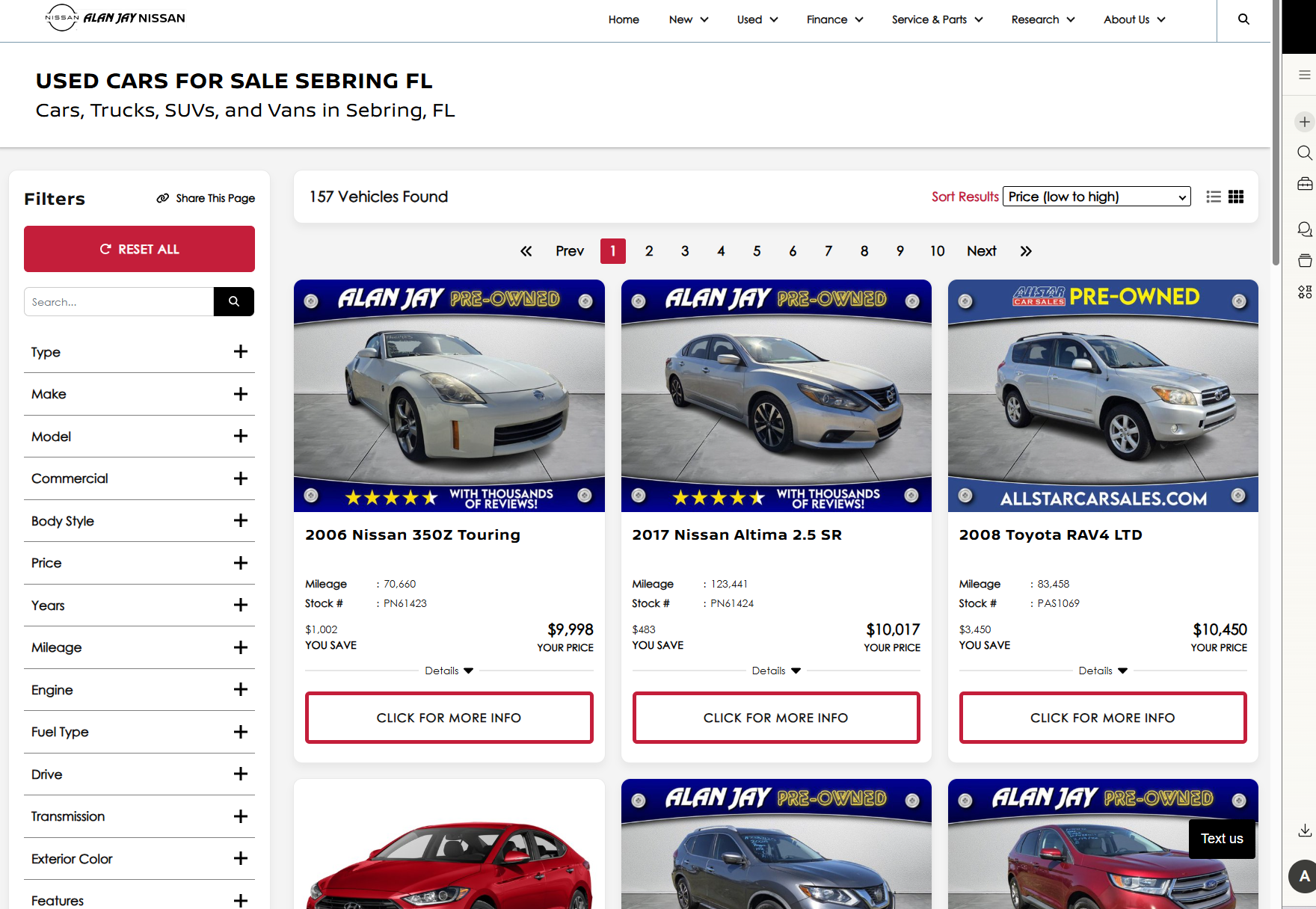This screenshot has width=1316, height=909.
Task: Open the Sort Results dropdown
Action: click(1096, 197)
